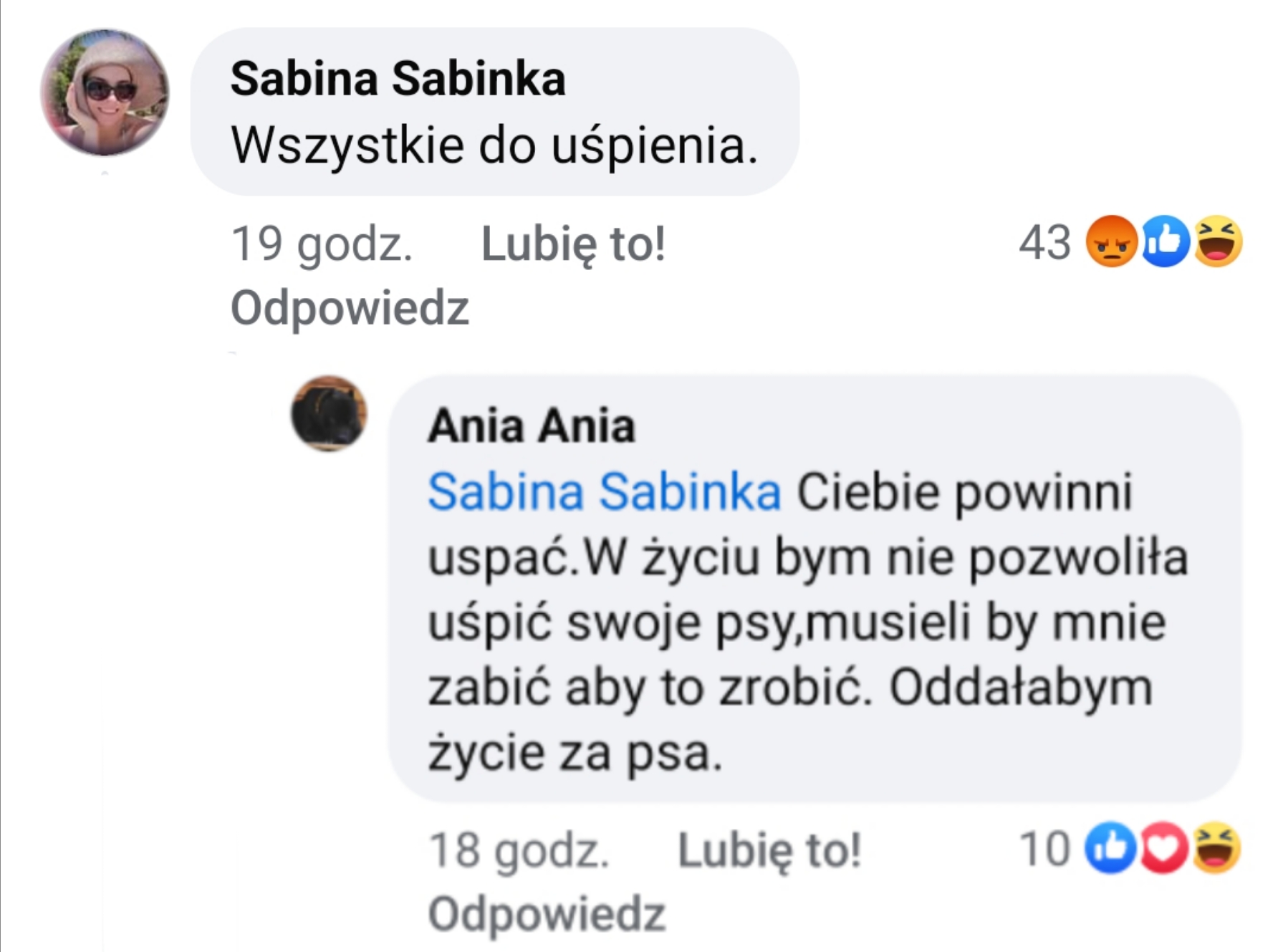Click the "19 godz." timestamp

click(322, 244)
